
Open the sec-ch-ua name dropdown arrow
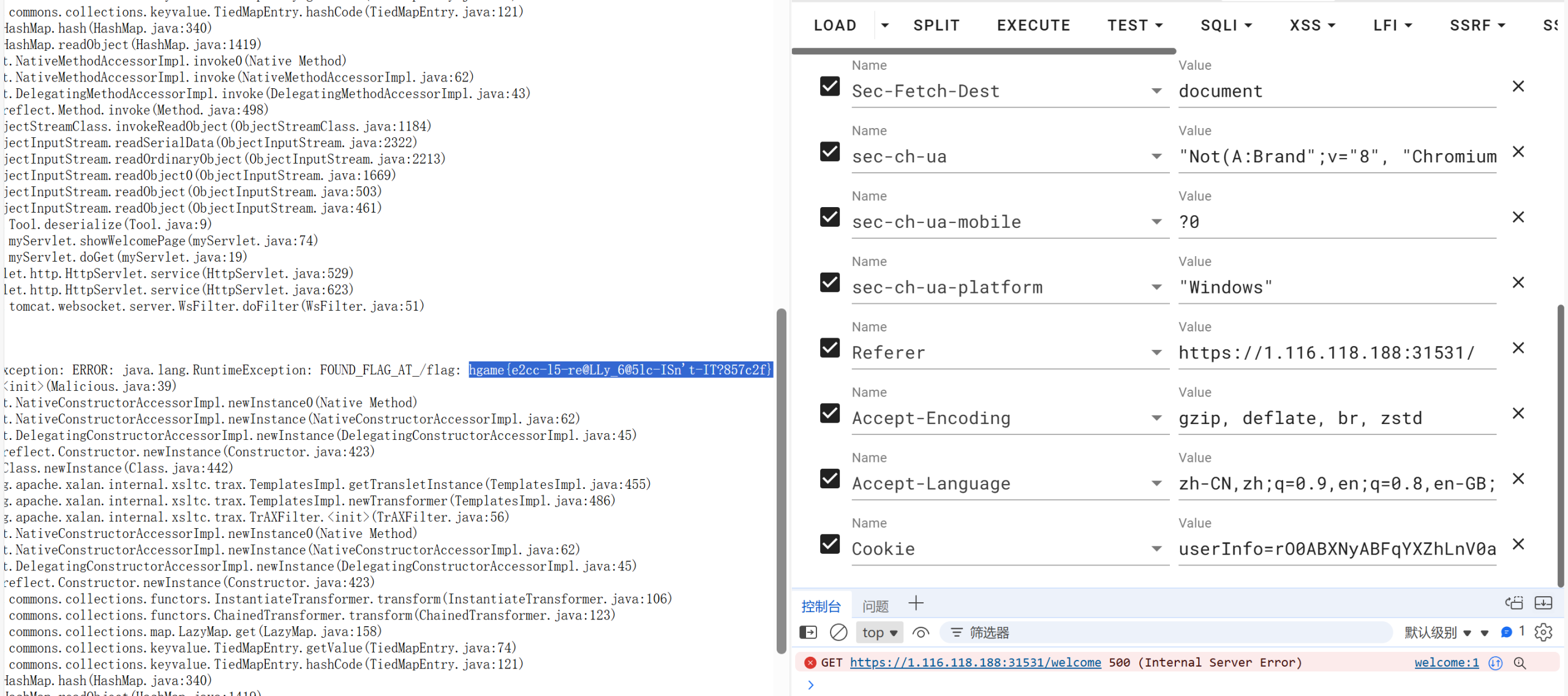(x=1156, y=156)
